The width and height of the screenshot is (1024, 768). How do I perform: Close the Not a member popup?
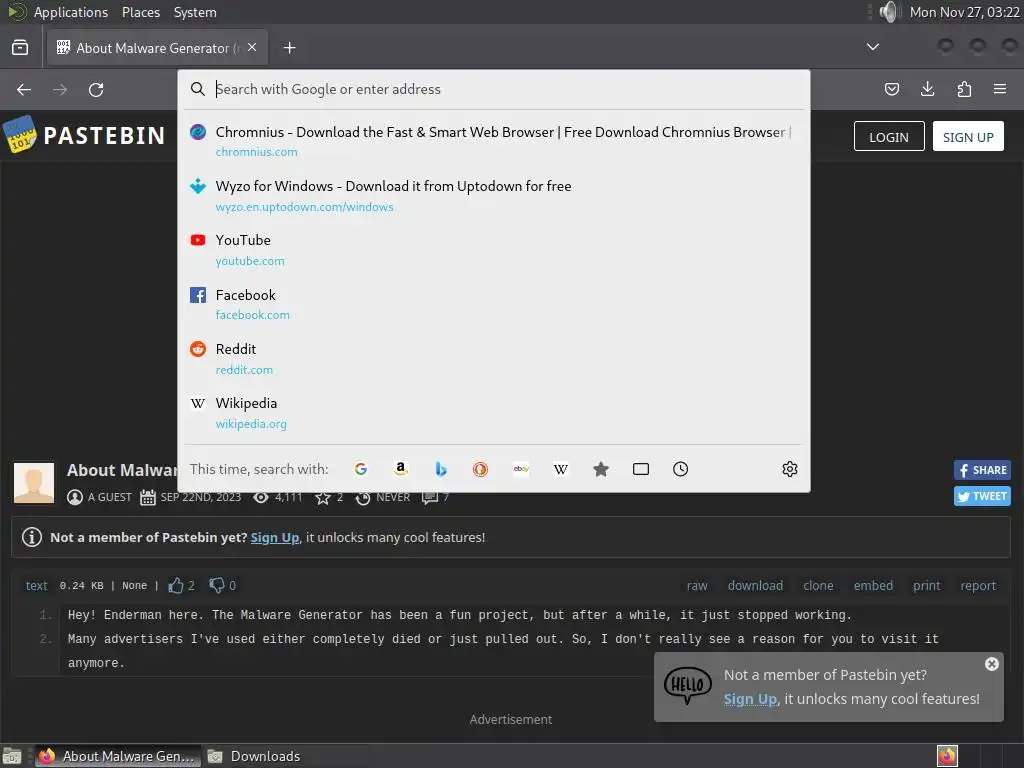tap(991, 664)
